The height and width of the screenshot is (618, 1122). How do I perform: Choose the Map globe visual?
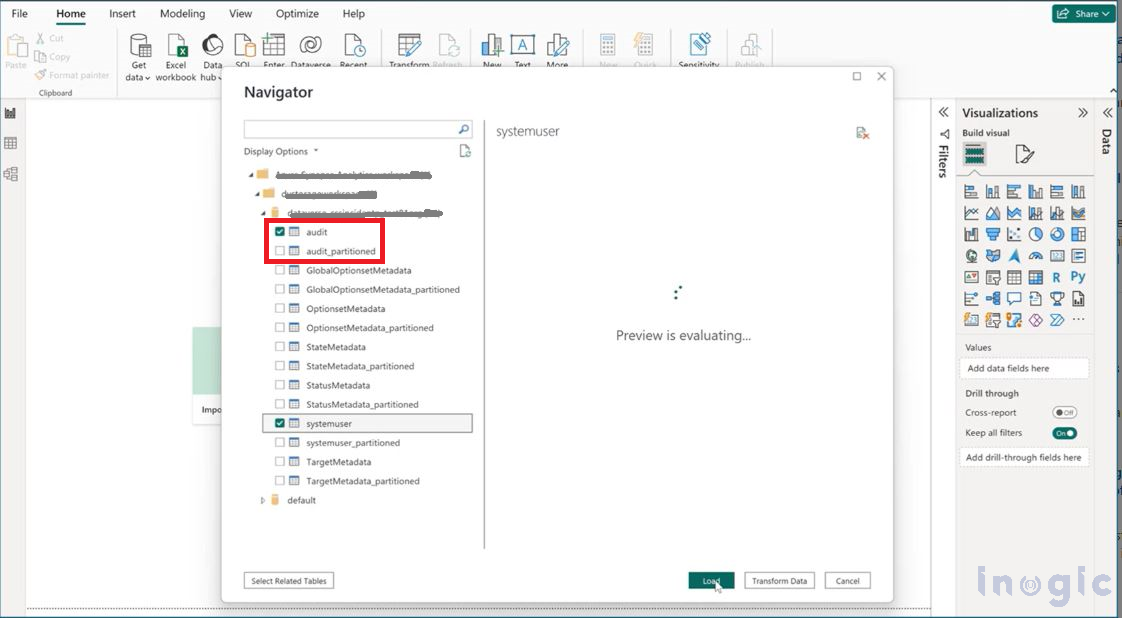point(971,255)
